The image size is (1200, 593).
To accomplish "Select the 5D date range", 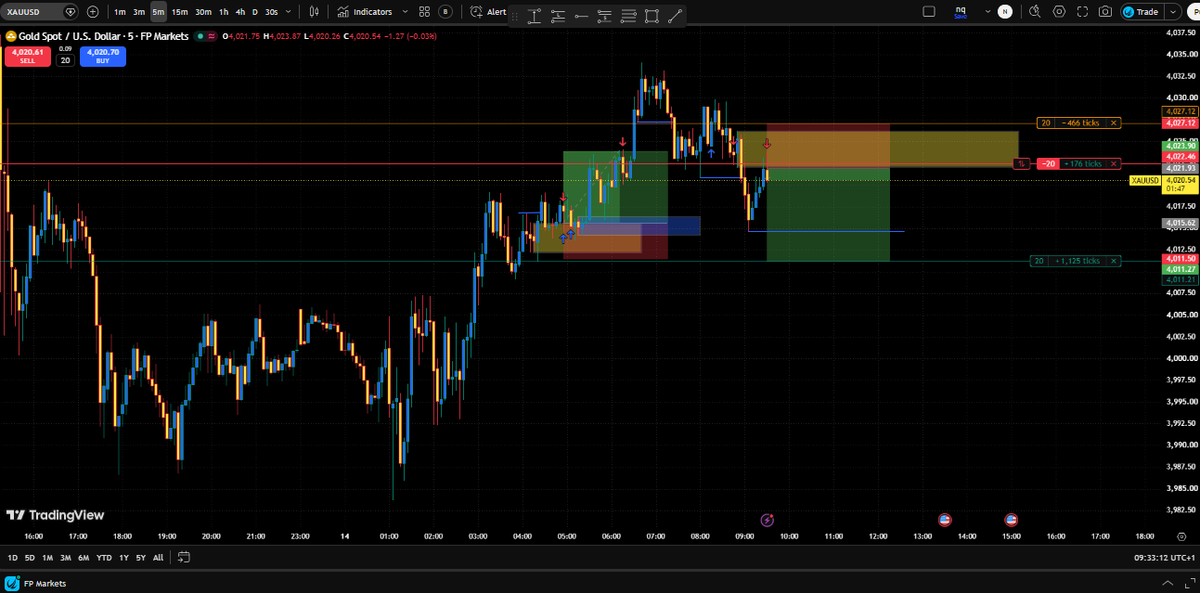I will pos(29,557).
